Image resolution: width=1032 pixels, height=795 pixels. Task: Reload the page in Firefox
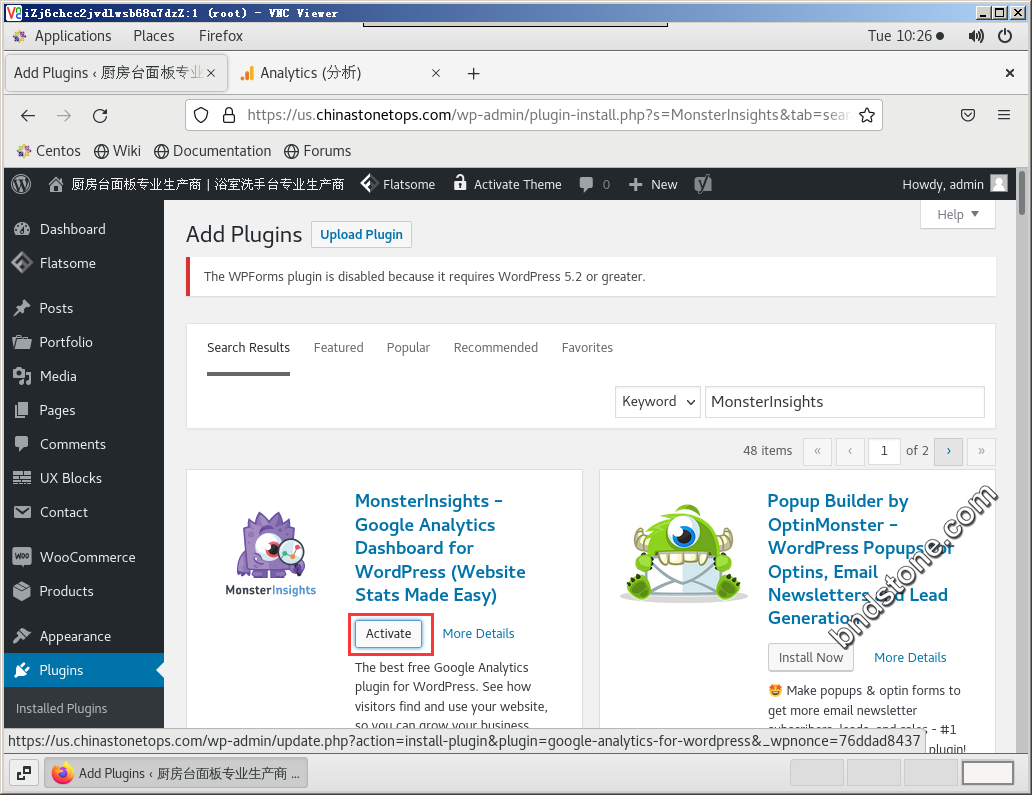coord(100,116)
